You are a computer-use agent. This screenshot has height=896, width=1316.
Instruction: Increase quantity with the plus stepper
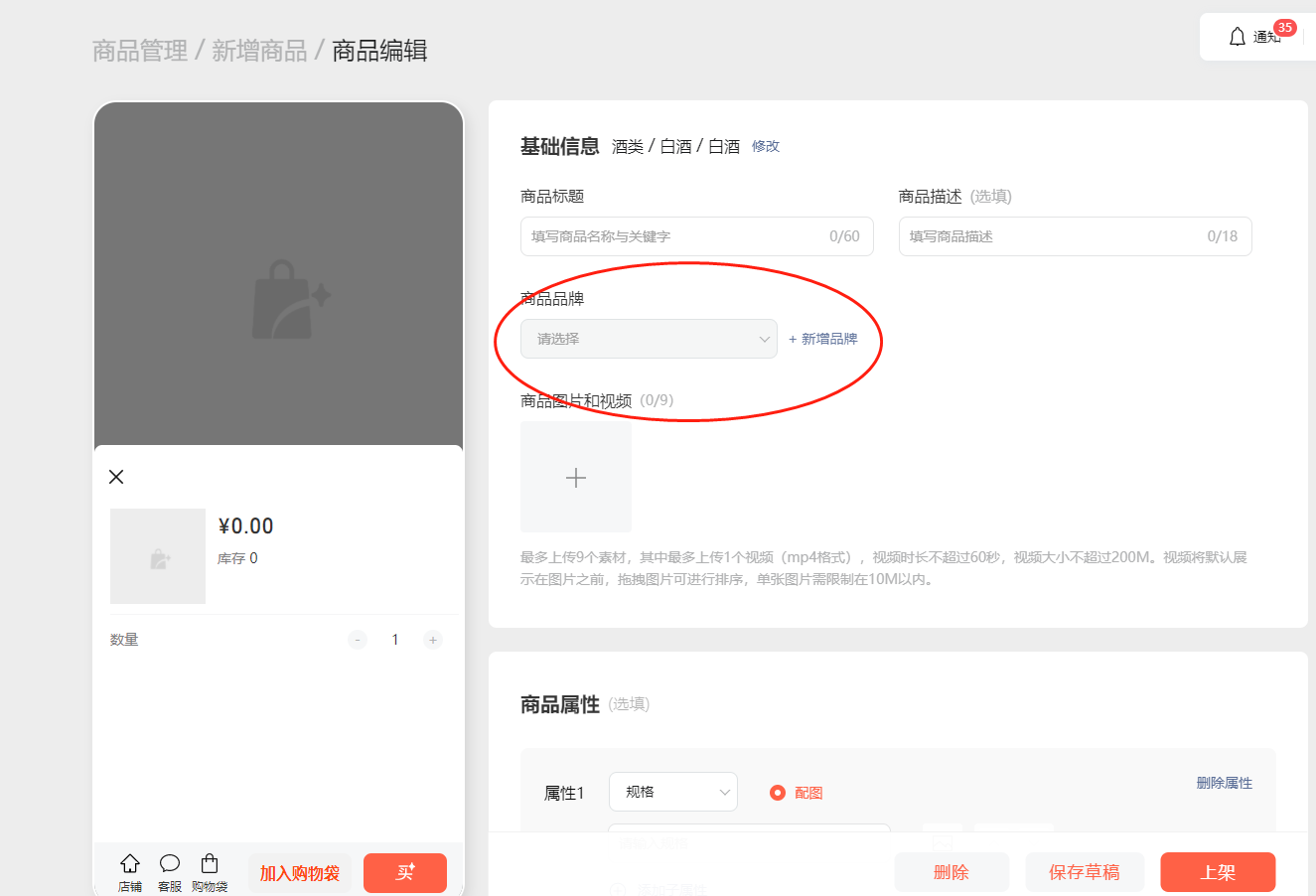pos(433,640)
